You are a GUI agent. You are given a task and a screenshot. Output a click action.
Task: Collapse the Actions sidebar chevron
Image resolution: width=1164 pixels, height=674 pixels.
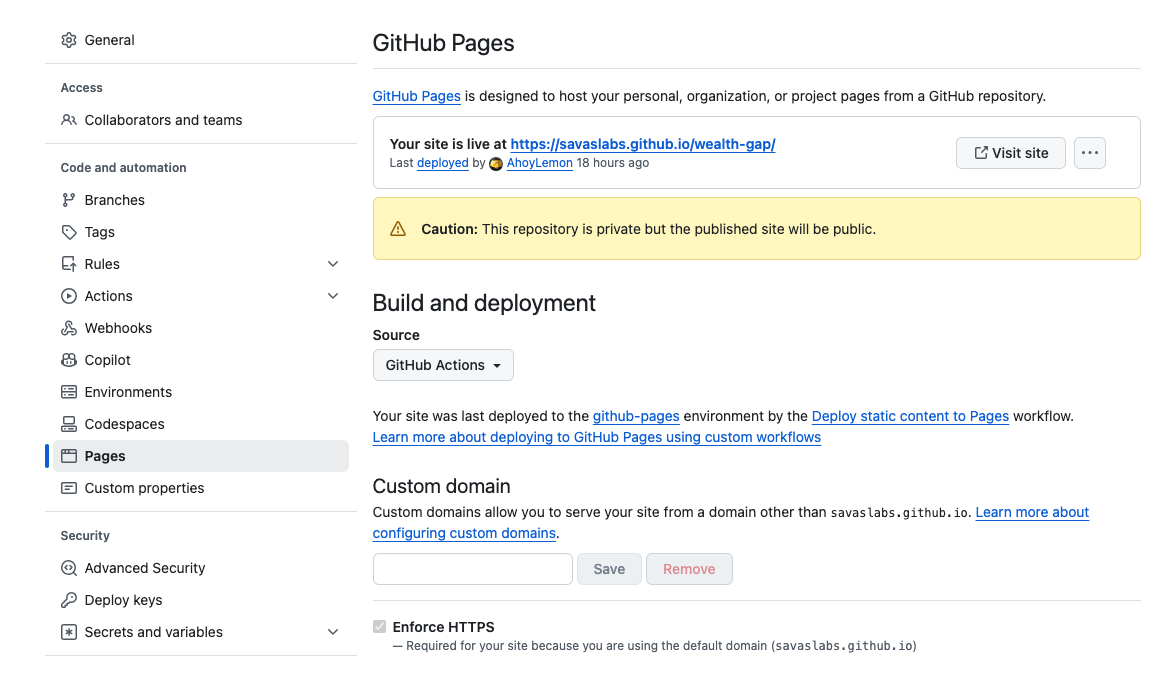[x=333, y=296]
